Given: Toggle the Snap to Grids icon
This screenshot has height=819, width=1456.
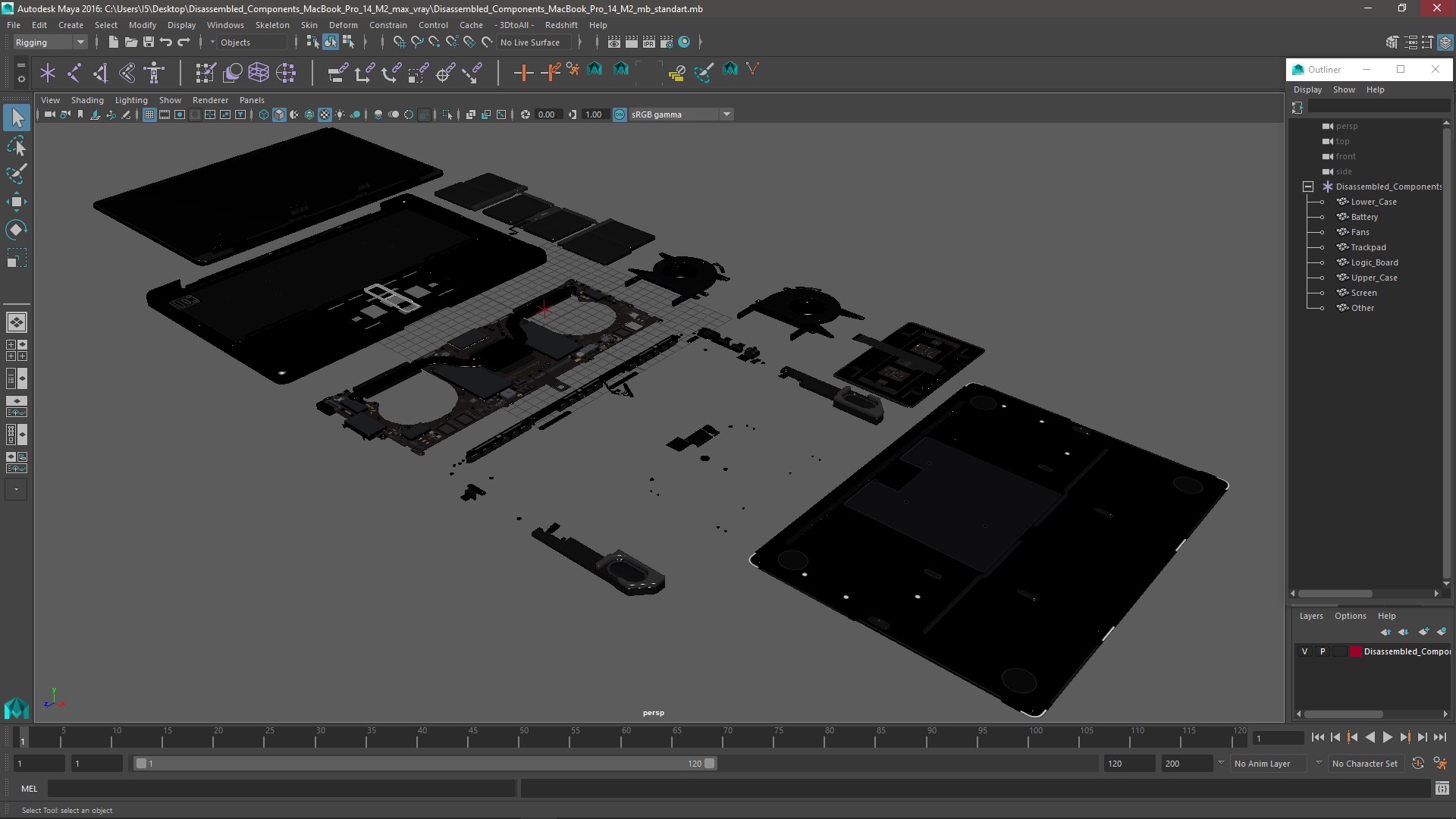Looking at the screenshot, I should click(x=400, y=42).
